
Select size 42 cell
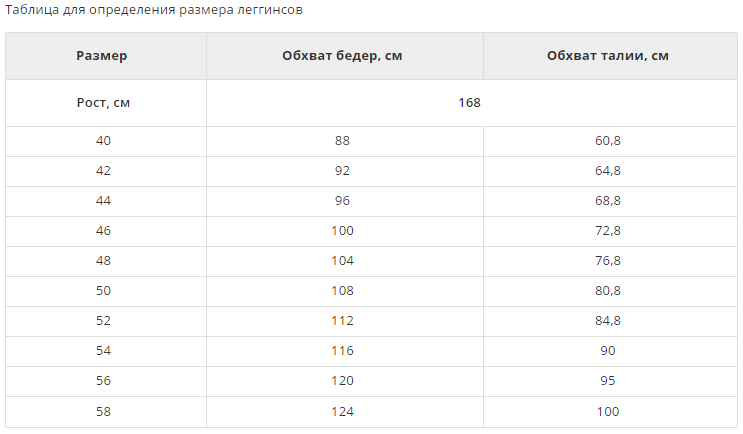click(103, 171)
